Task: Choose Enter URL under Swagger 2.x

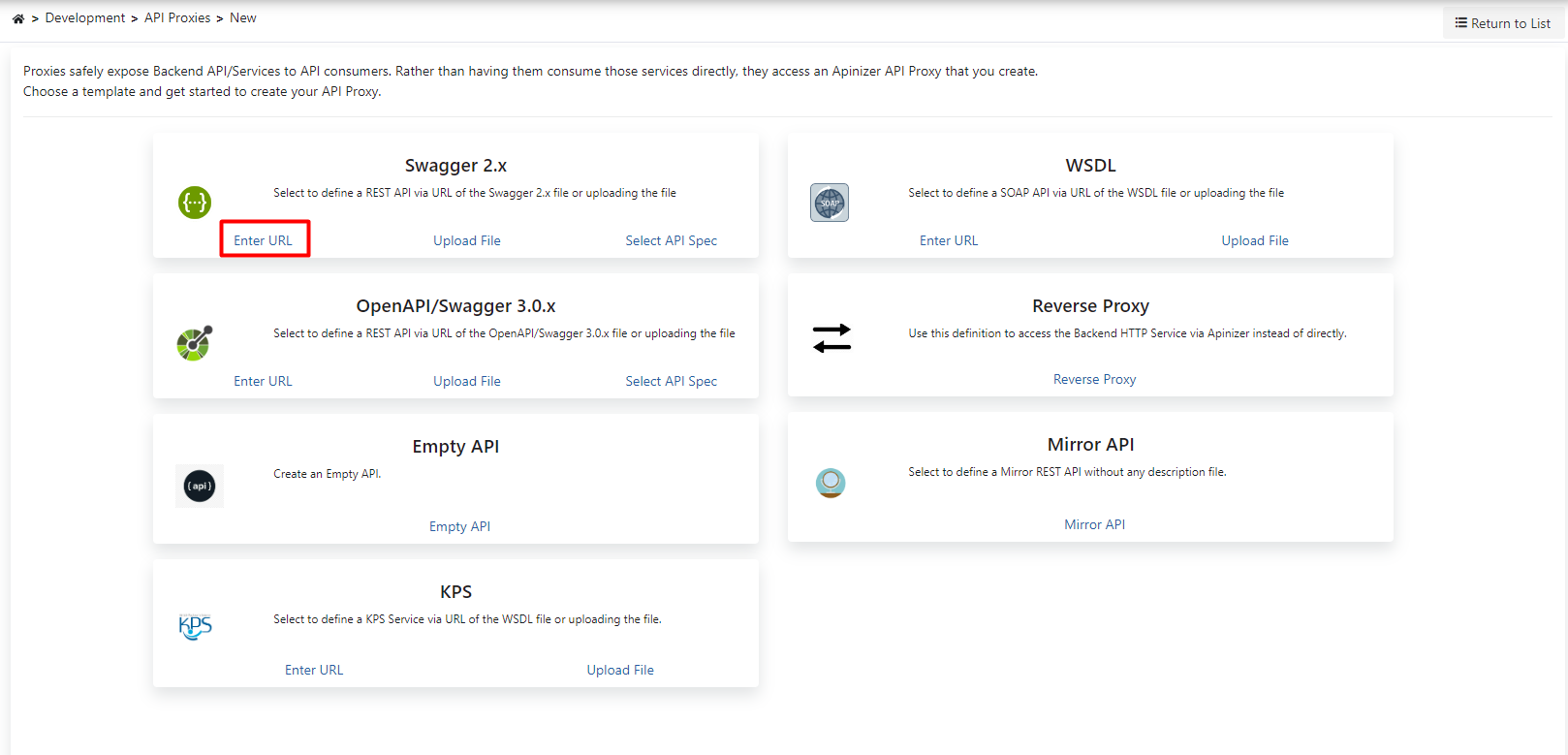Action: (x=263, y=240)
